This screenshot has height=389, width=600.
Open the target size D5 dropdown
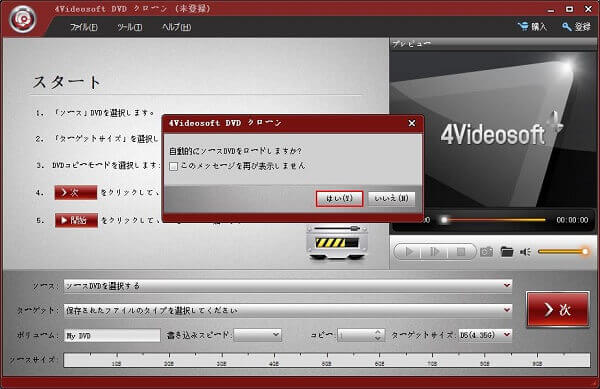485,335
